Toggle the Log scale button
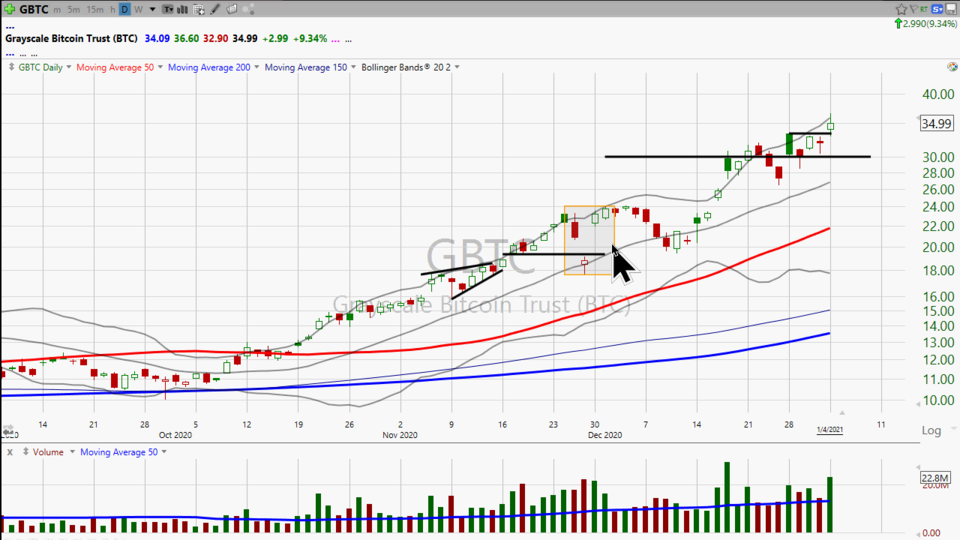This screenshot has height=540, width=960. pos(931,430)
